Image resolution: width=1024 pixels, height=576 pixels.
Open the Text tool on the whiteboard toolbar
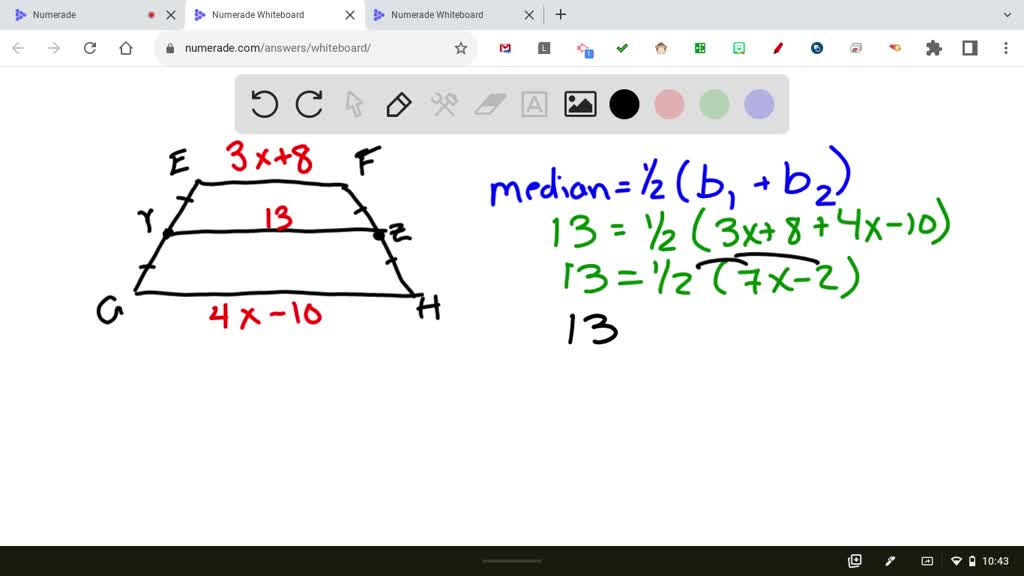(x=534, y=104)
